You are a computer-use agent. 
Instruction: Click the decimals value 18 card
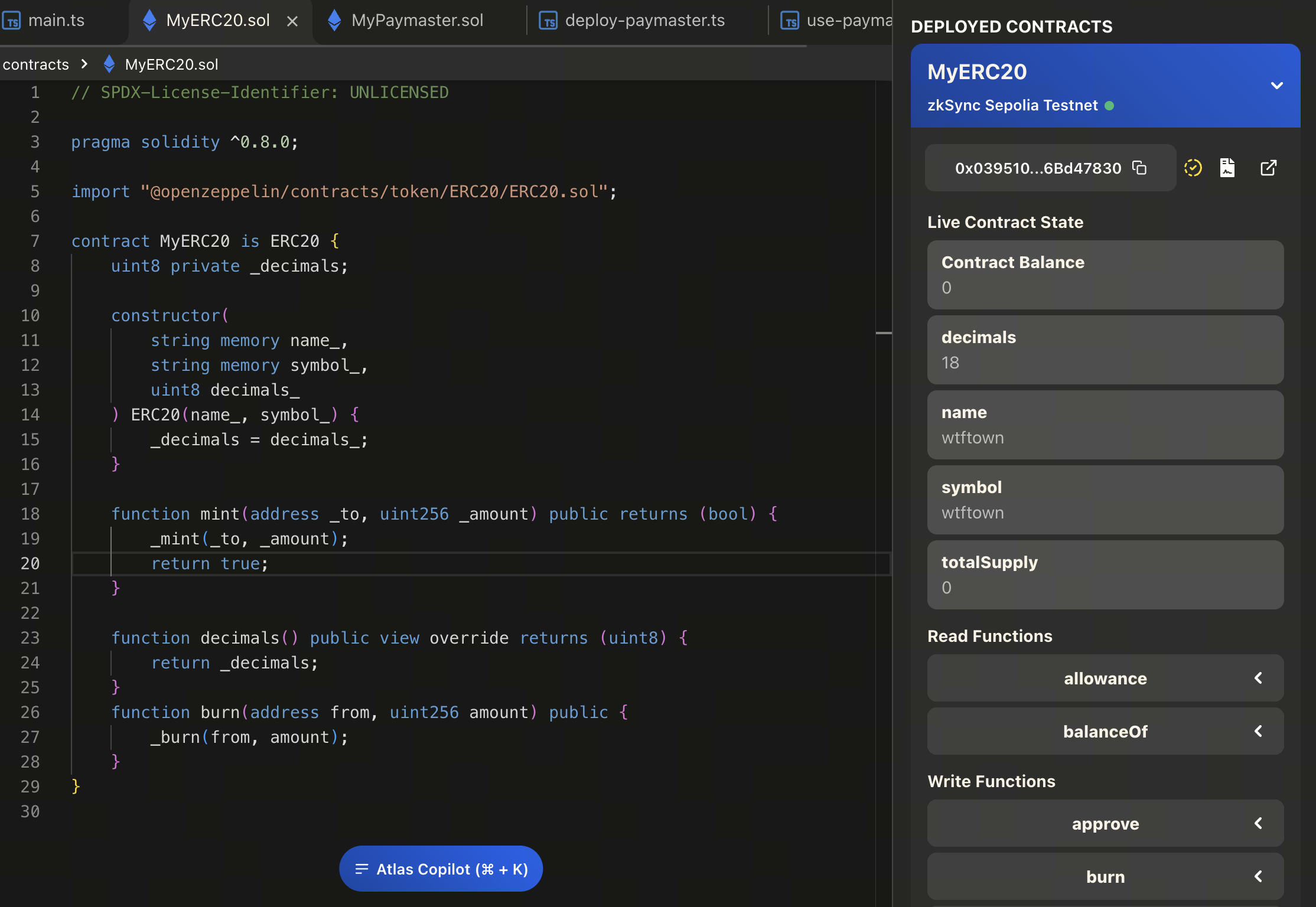(1105, 350)
